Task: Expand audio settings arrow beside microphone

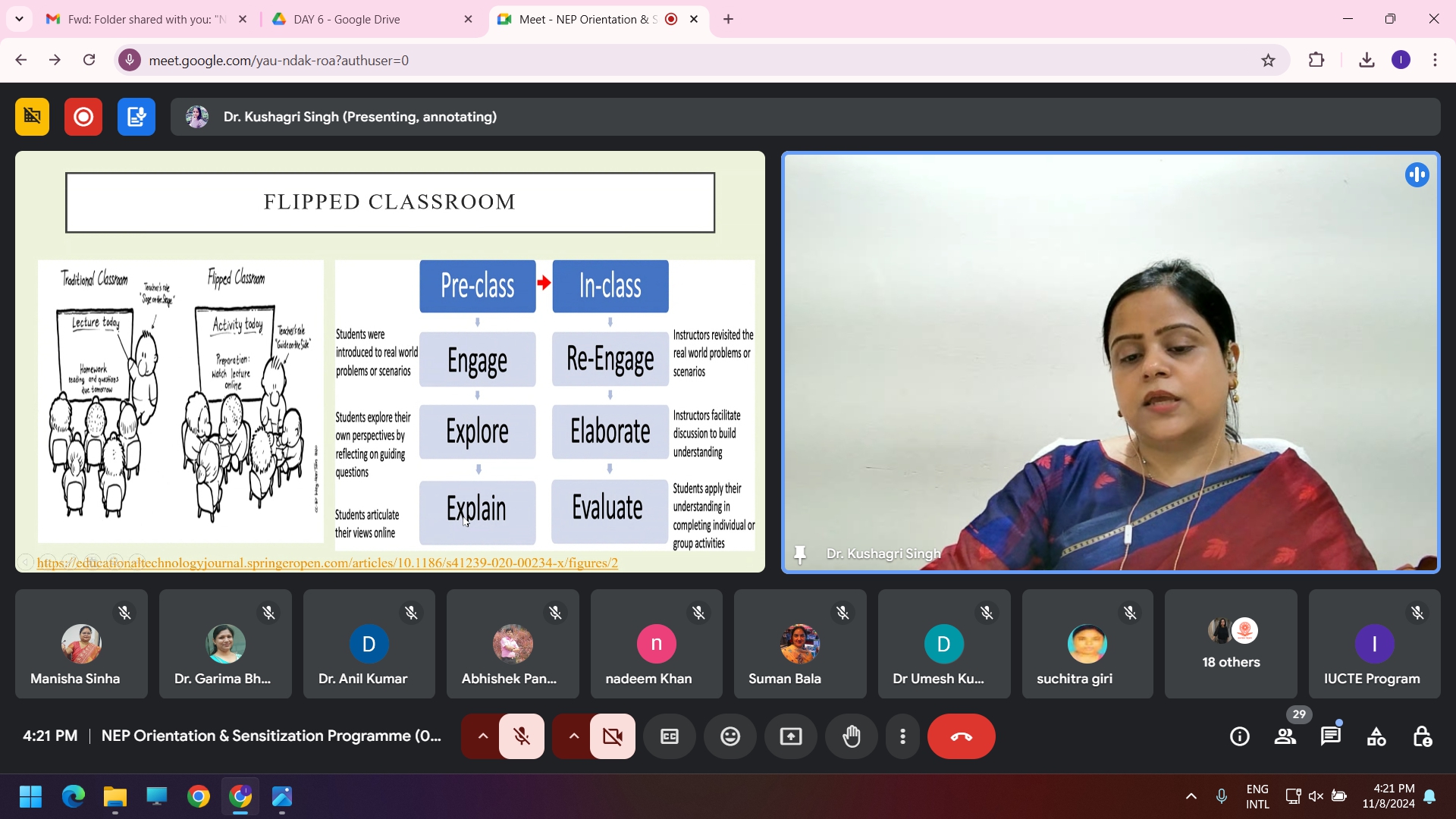Action: pyautogui.click(x=482, y=736)
